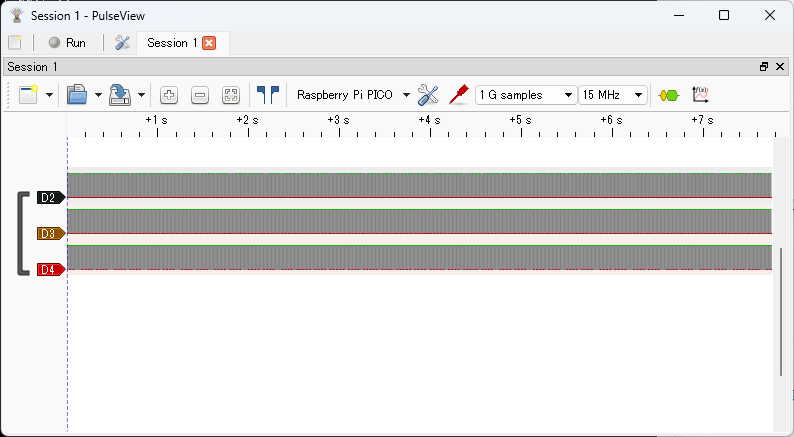The image size is (794, 437).
Task: Select the D3 channel label
Action: point(51,233)
